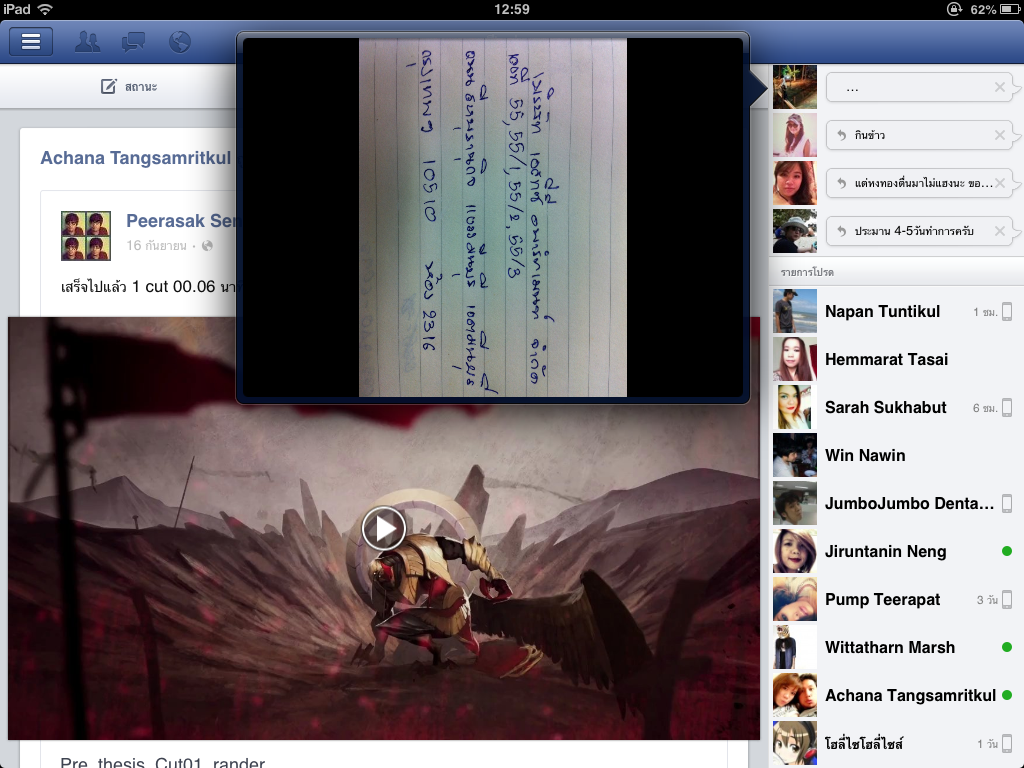Tap mobile icon beside JumboJumbo Denta

(x=1007, y=504)
